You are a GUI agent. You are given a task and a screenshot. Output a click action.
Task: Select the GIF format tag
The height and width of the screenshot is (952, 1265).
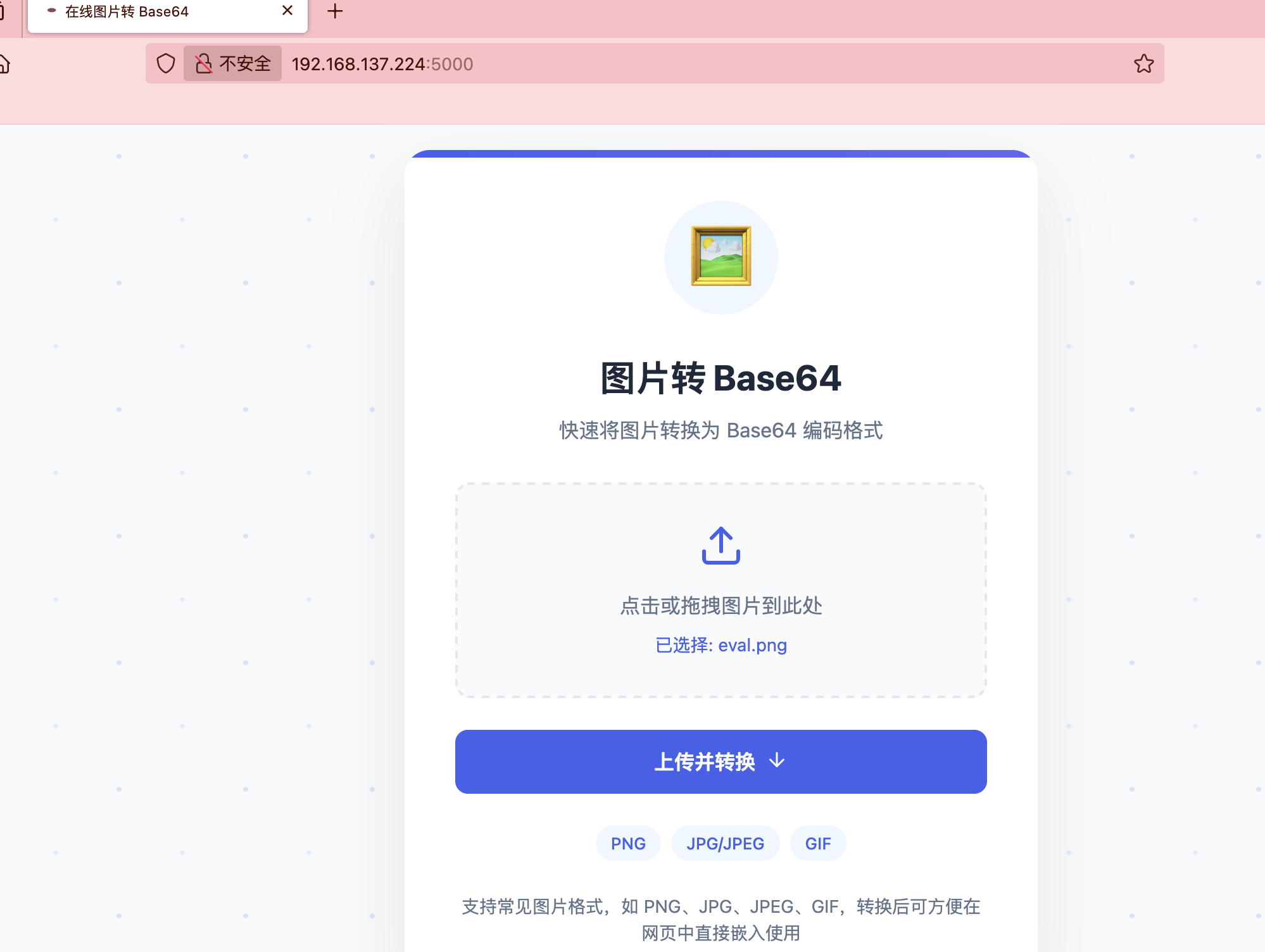(x=817, y=843)
